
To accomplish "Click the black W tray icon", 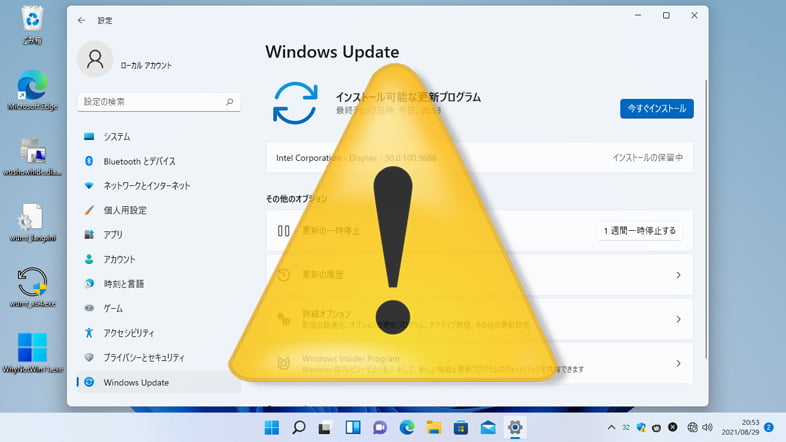I will 657,427.
